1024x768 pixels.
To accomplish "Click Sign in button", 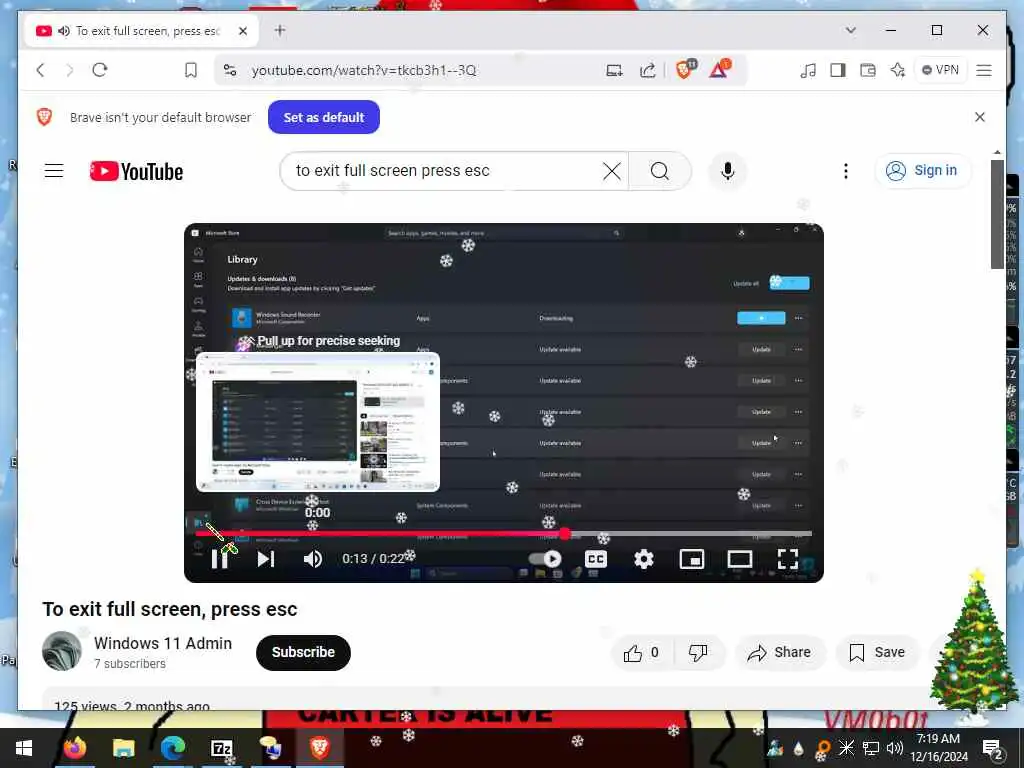I will tap(922, 170).
